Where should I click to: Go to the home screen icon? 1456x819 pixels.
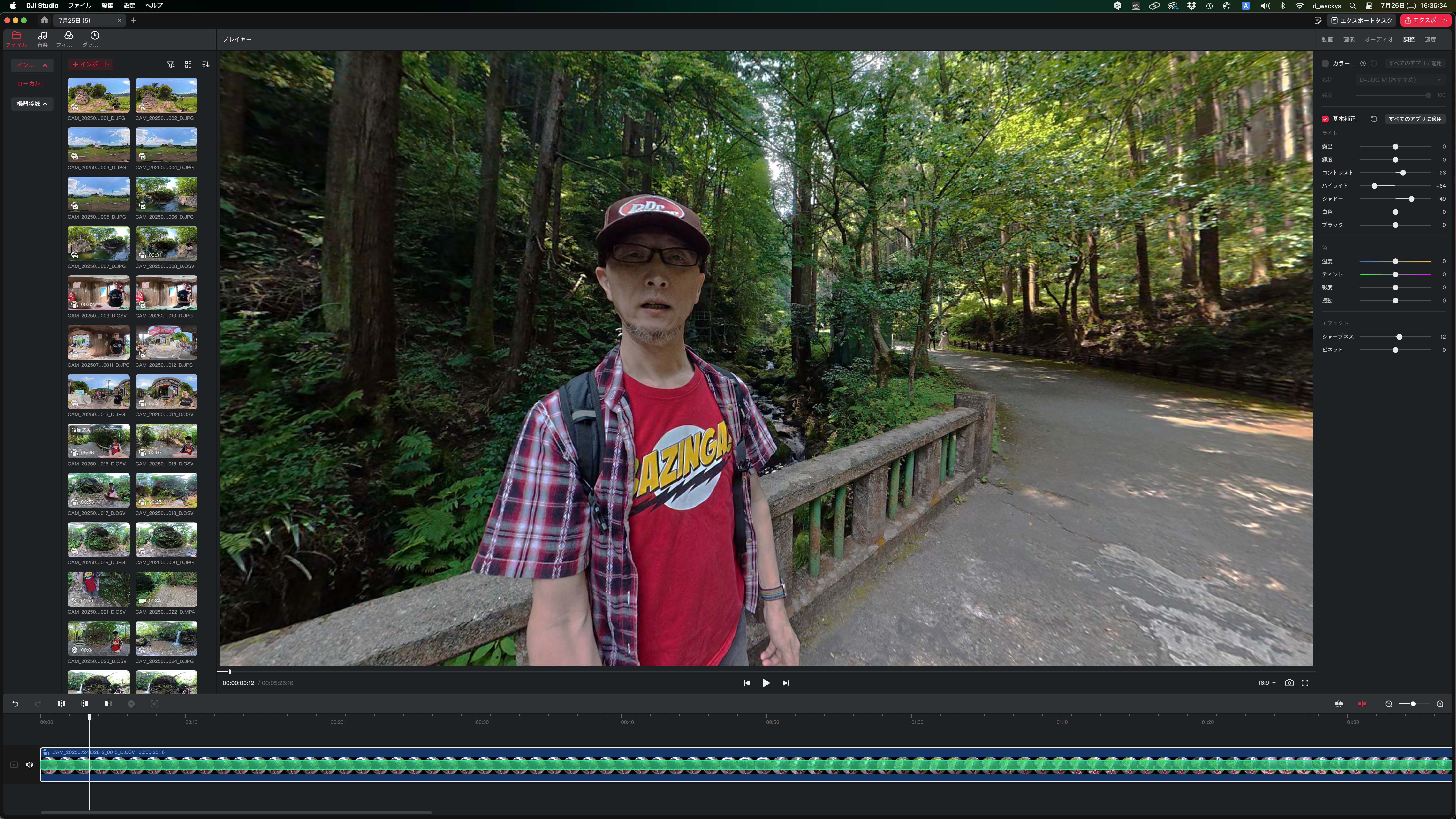point(44,20)
